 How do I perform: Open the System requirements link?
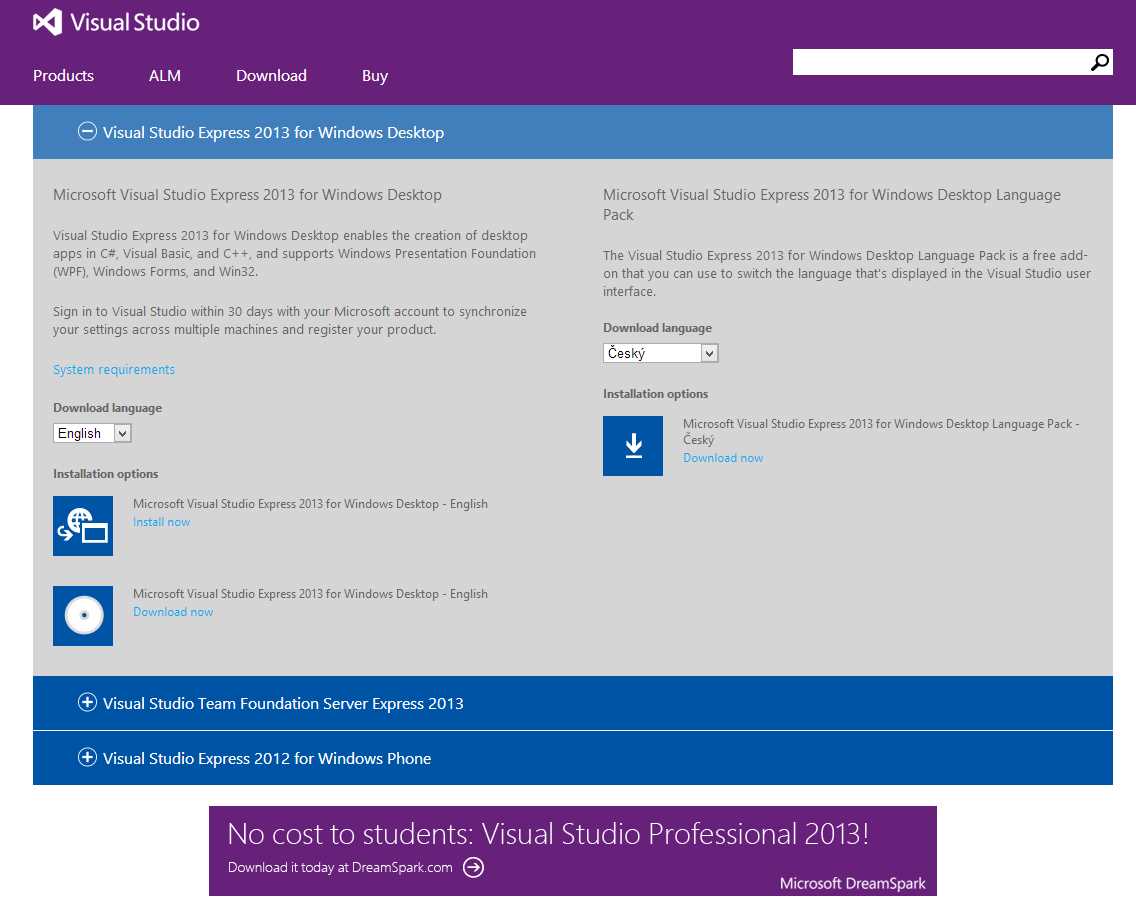click(x=113, y=369)
